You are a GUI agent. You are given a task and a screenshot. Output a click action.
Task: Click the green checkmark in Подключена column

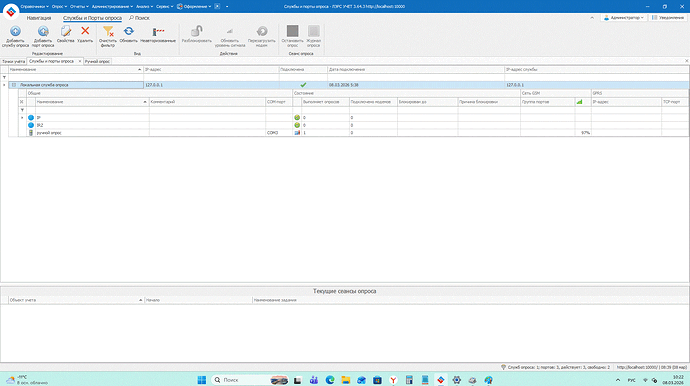coord(303,85)
